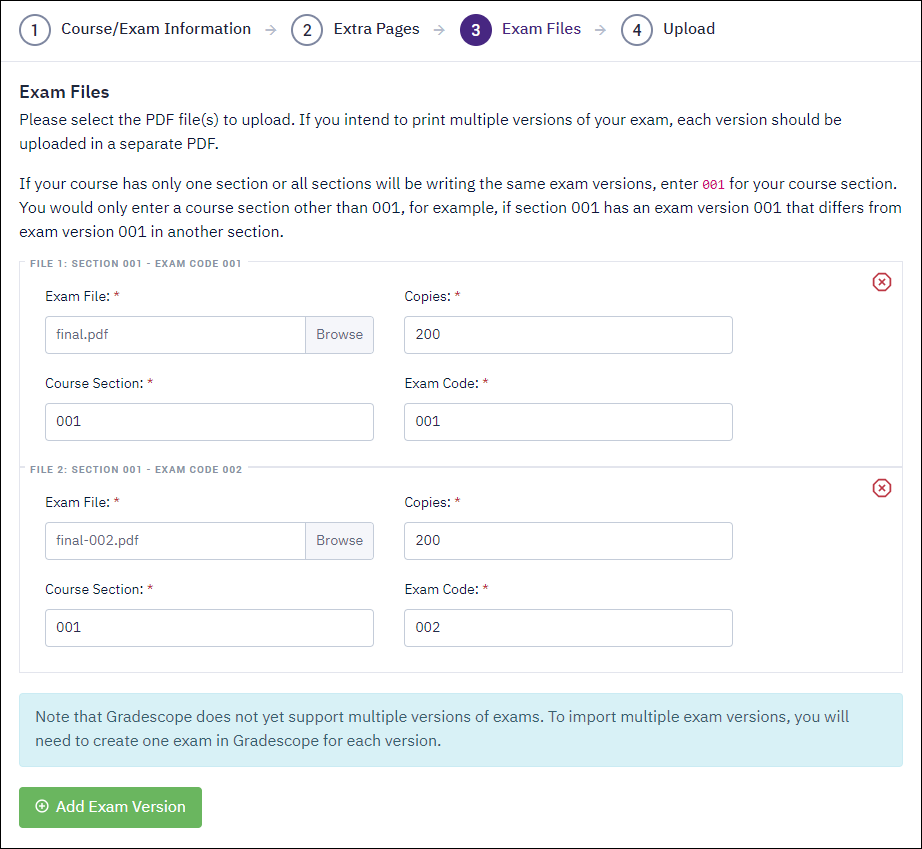
Task: Edit Copies field for File 2
Action: tap(568, 541)
